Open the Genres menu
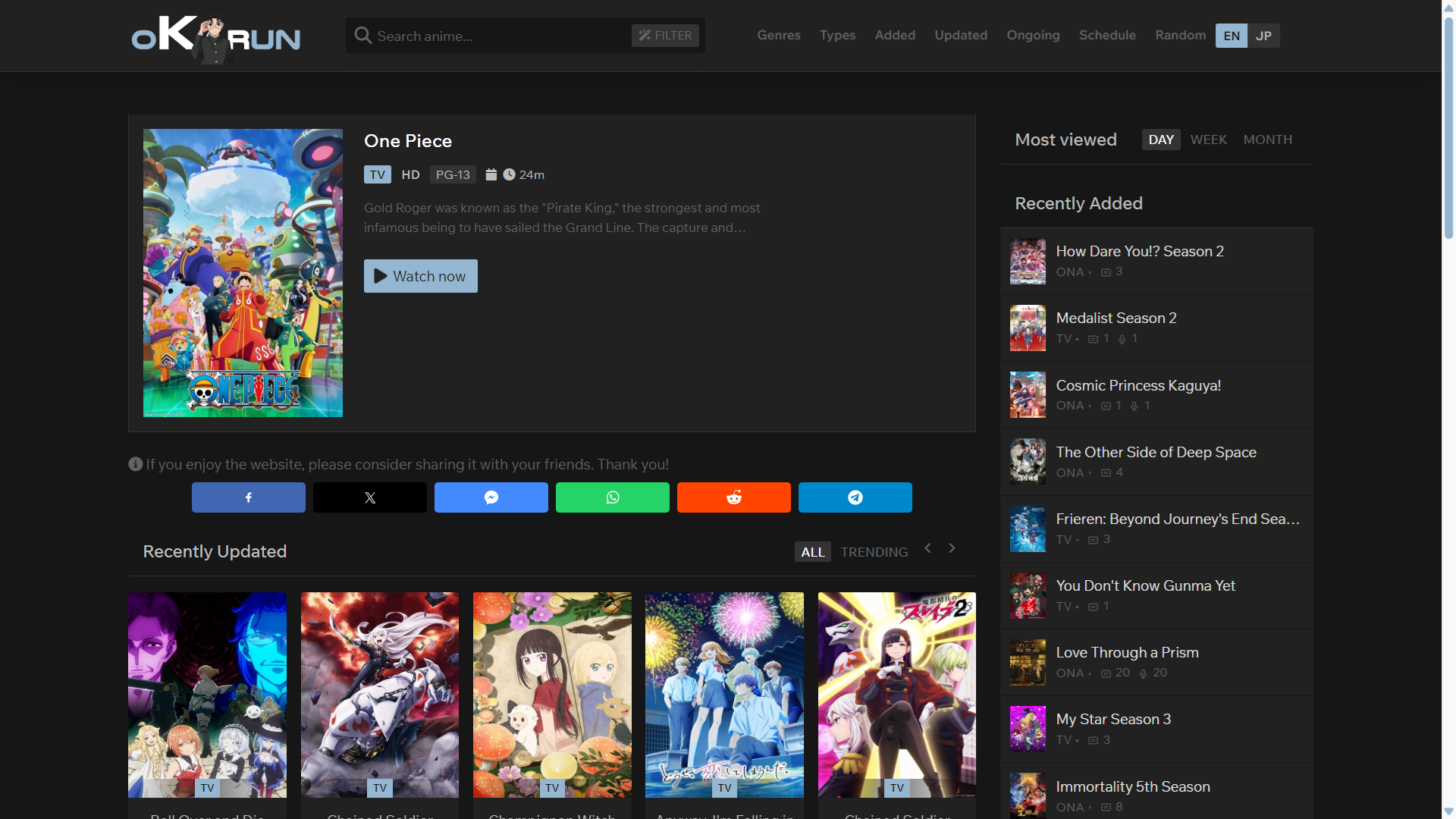The image size is (1456, 819). coord(778,35)
